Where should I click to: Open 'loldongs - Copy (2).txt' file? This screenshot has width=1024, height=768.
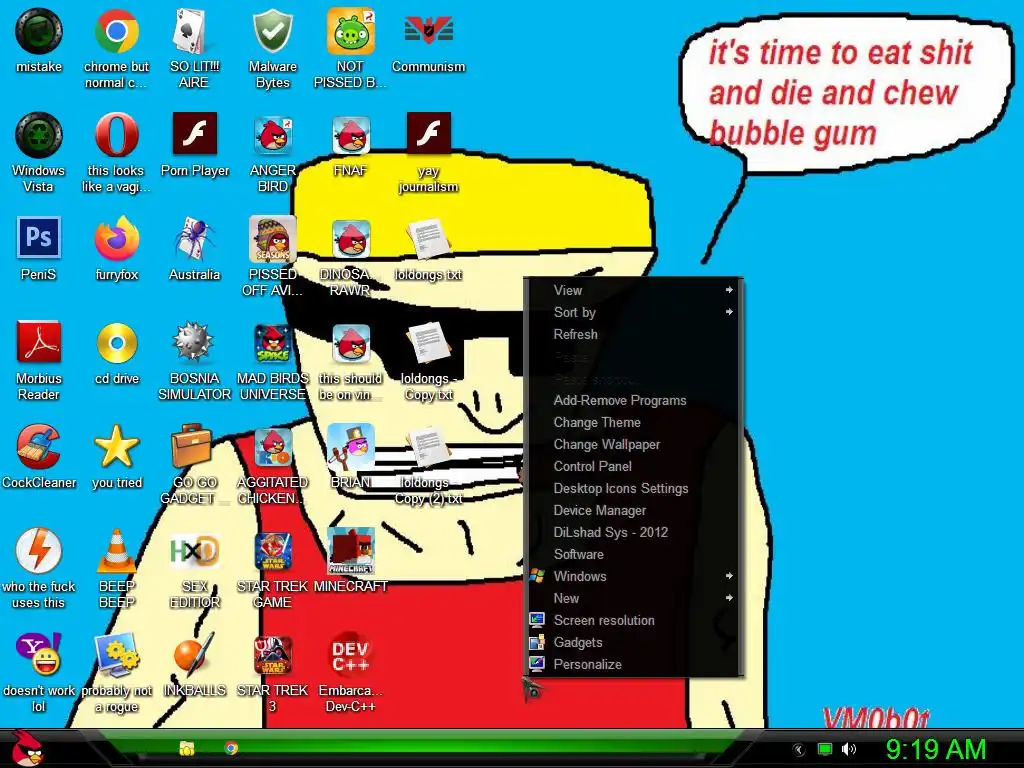(x=428, y=447)
